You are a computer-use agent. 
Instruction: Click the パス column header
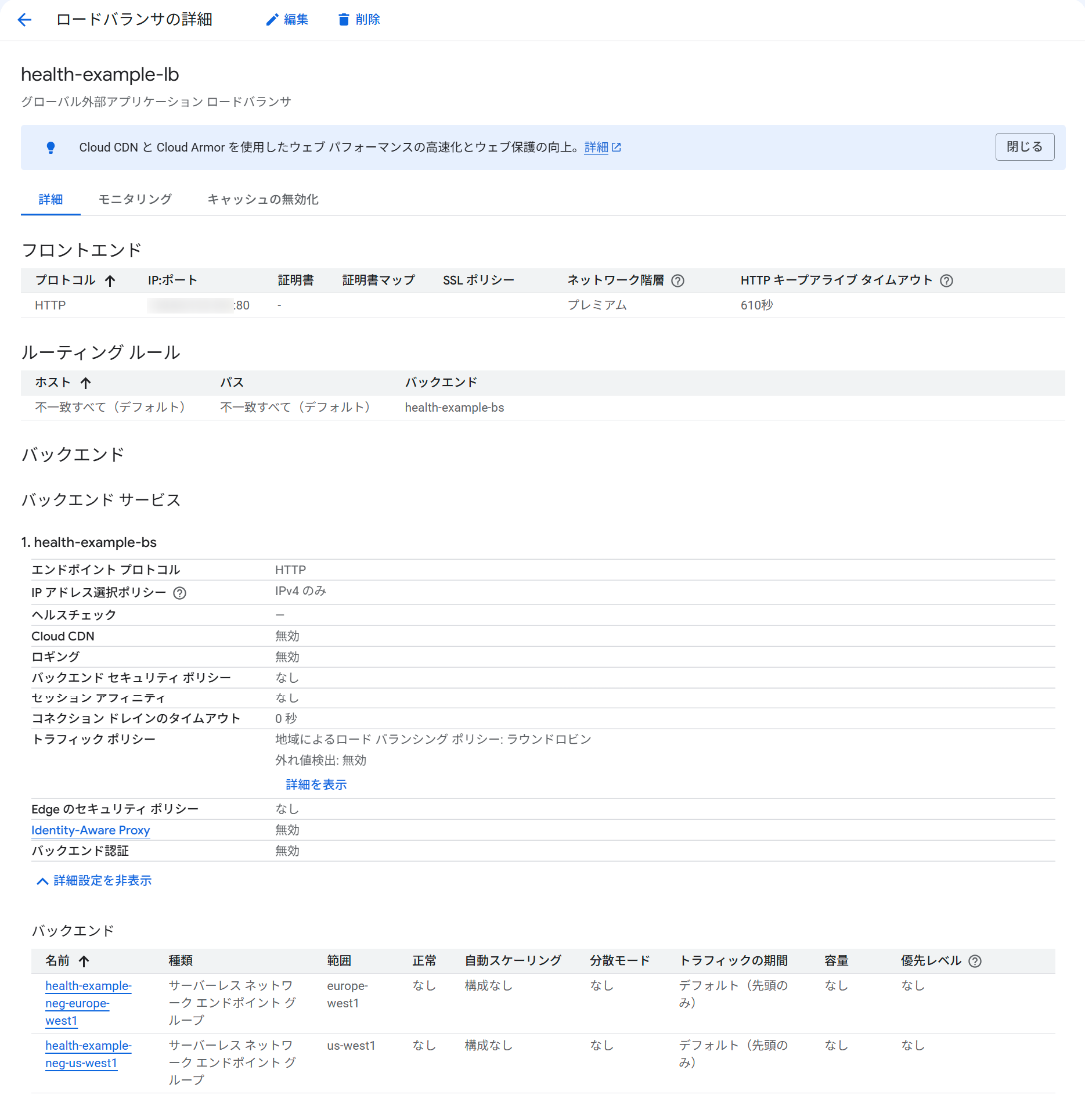pos(232,383)
